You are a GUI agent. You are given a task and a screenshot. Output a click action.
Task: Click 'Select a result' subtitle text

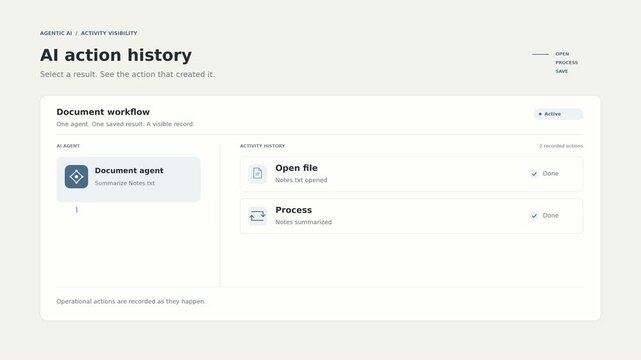pos(127,74)
